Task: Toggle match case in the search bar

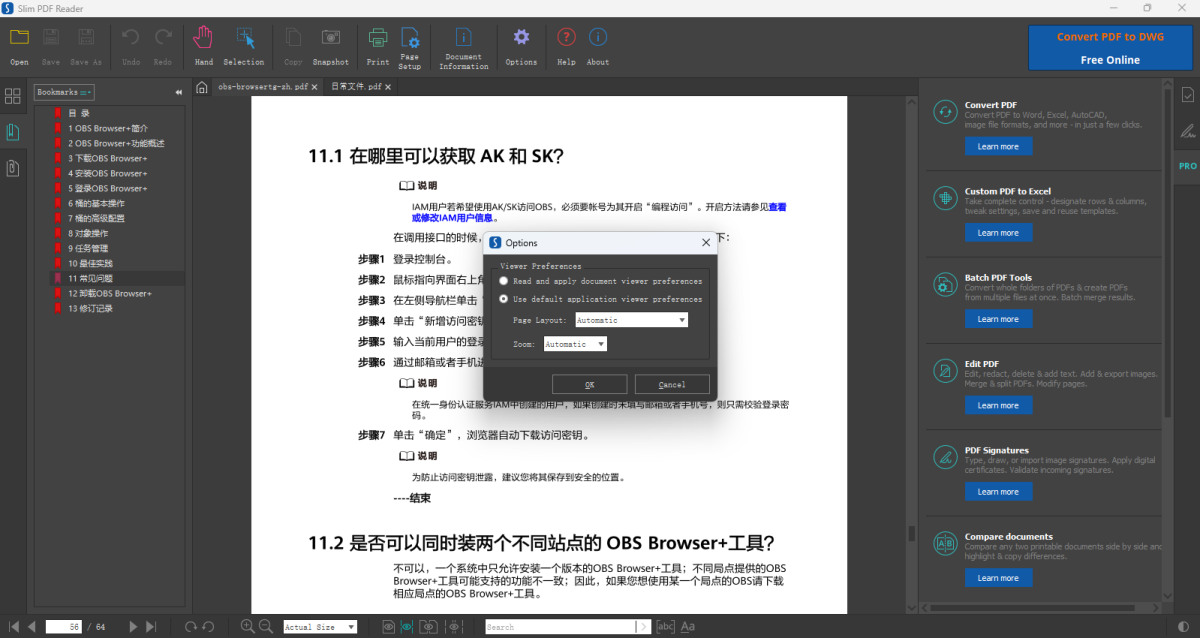Action: coord(688,627)
